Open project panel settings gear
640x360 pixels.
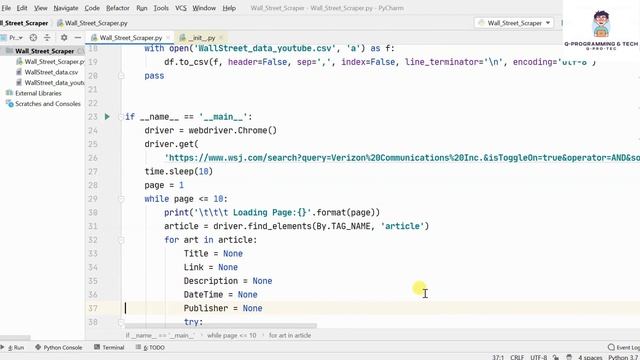[64, 38]
